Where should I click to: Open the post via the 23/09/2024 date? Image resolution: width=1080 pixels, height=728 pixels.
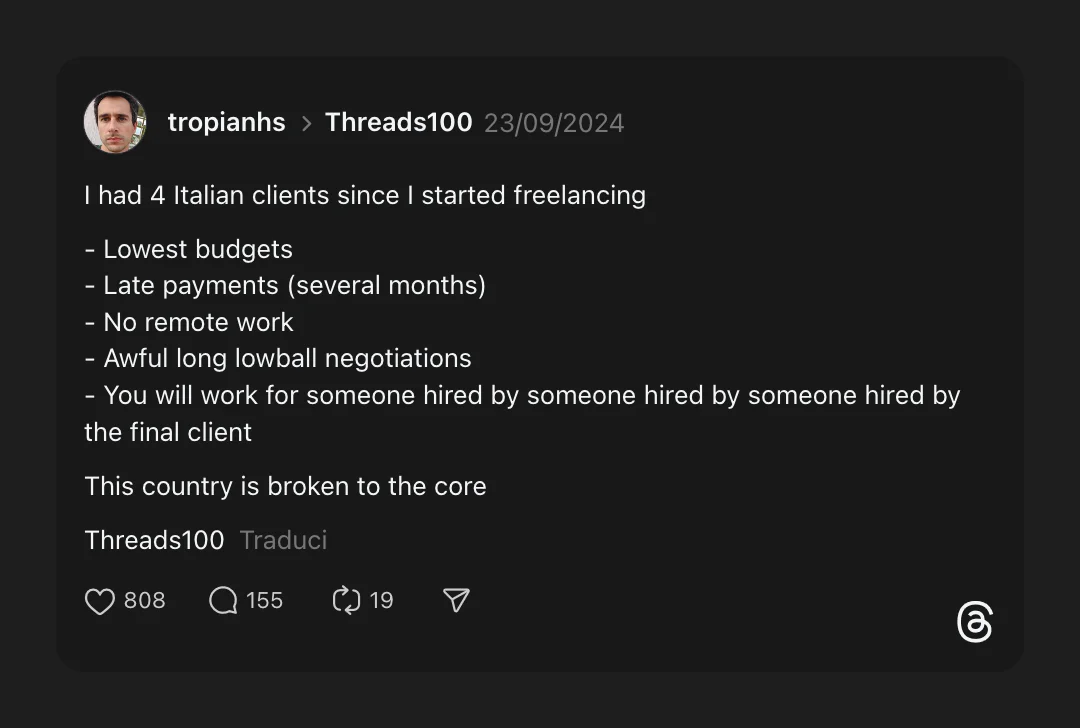(554, 123)
